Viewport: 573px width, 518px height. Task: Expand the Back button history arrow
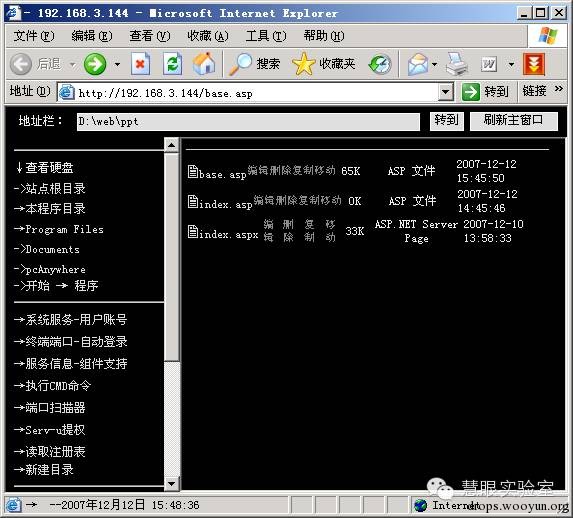(x=73, y=65)
